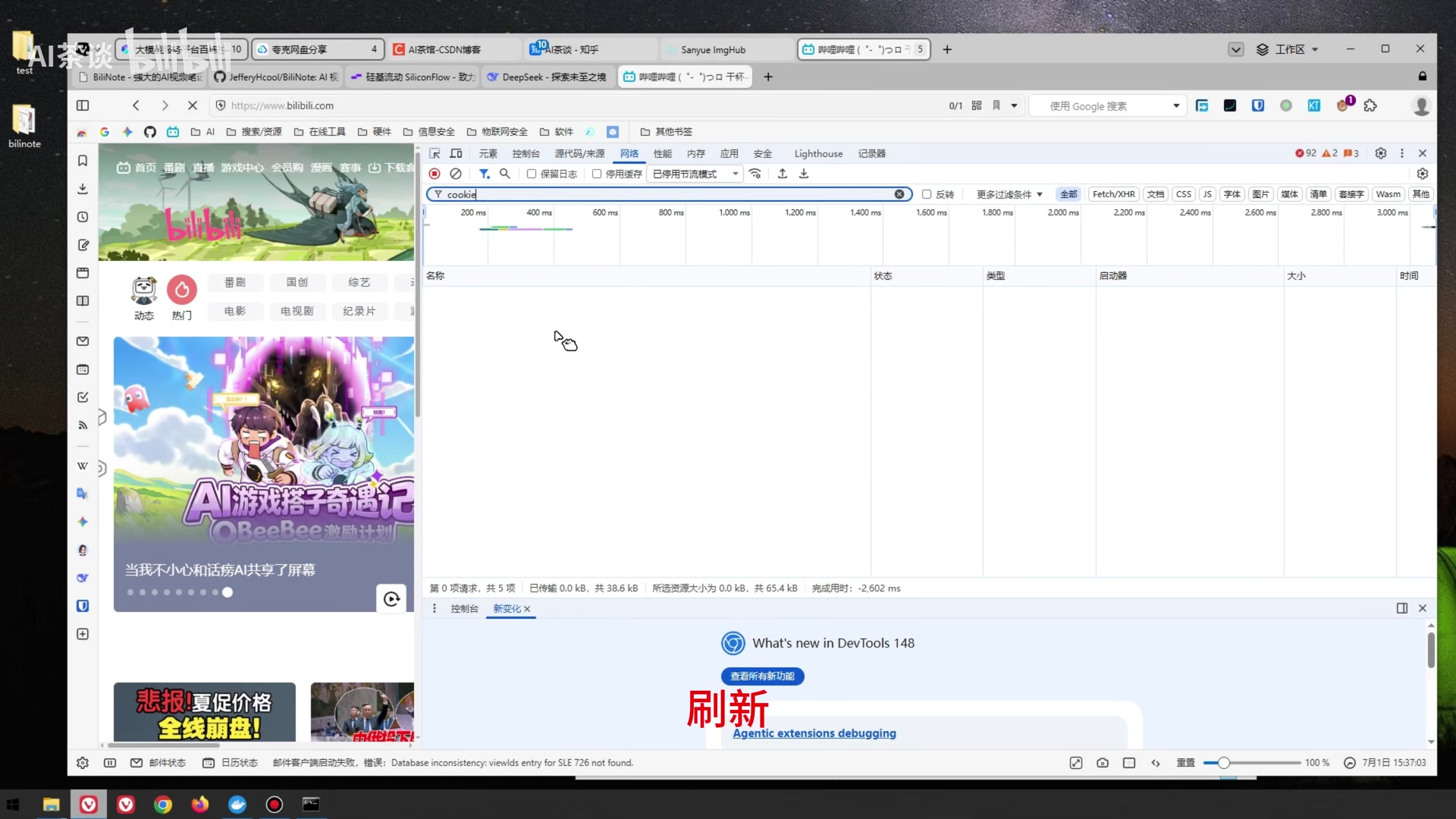The width and height of the screenshot is (1456, 819).
Task: Expand the 在线工具 bookmark folder
Action: (x=319, y=132)
